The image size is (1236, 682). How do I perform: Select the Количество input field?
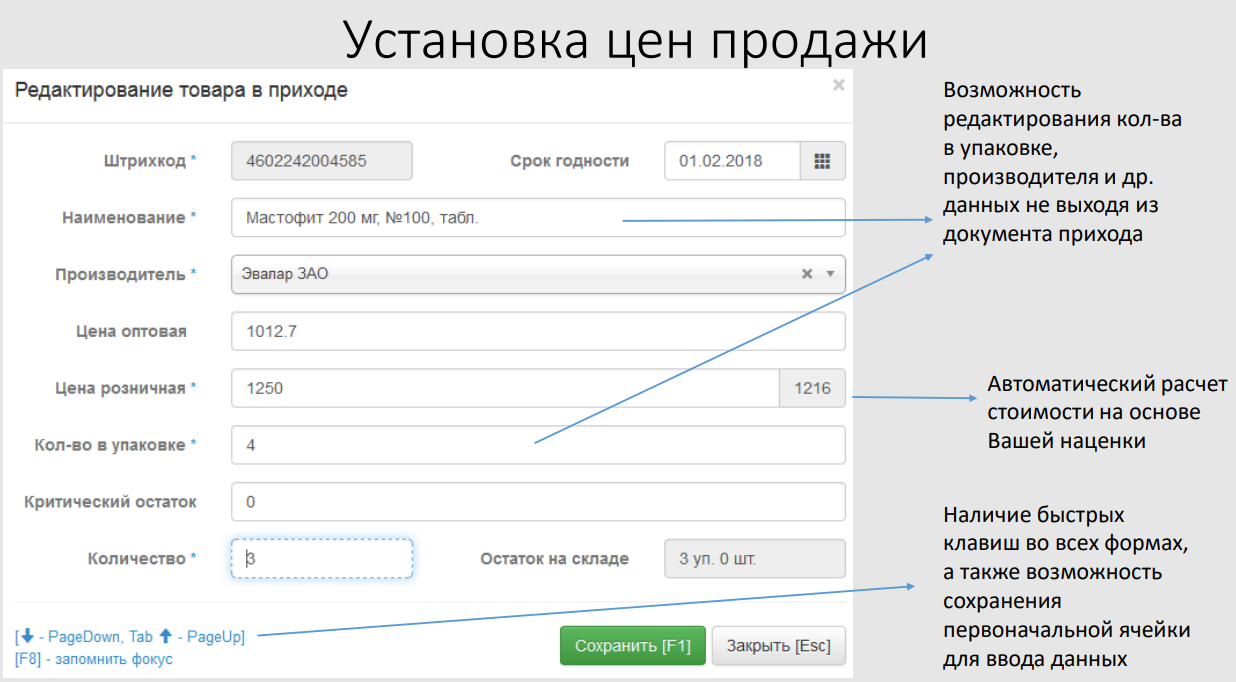(321, 559)
